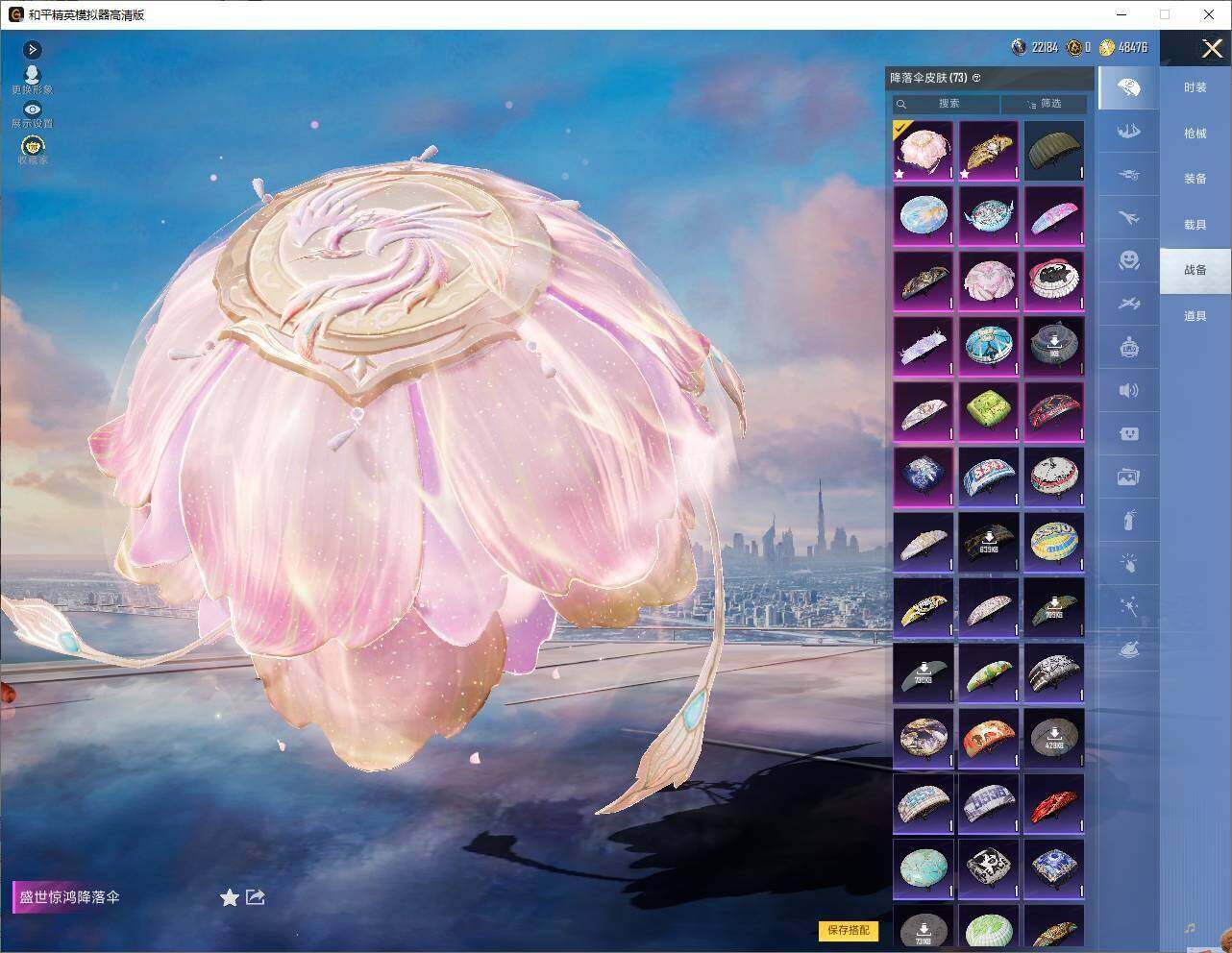Open the speaker voice pack category icon
Image resolution: width=1232 pixels, height=953 pixels.
point(1128,390)
